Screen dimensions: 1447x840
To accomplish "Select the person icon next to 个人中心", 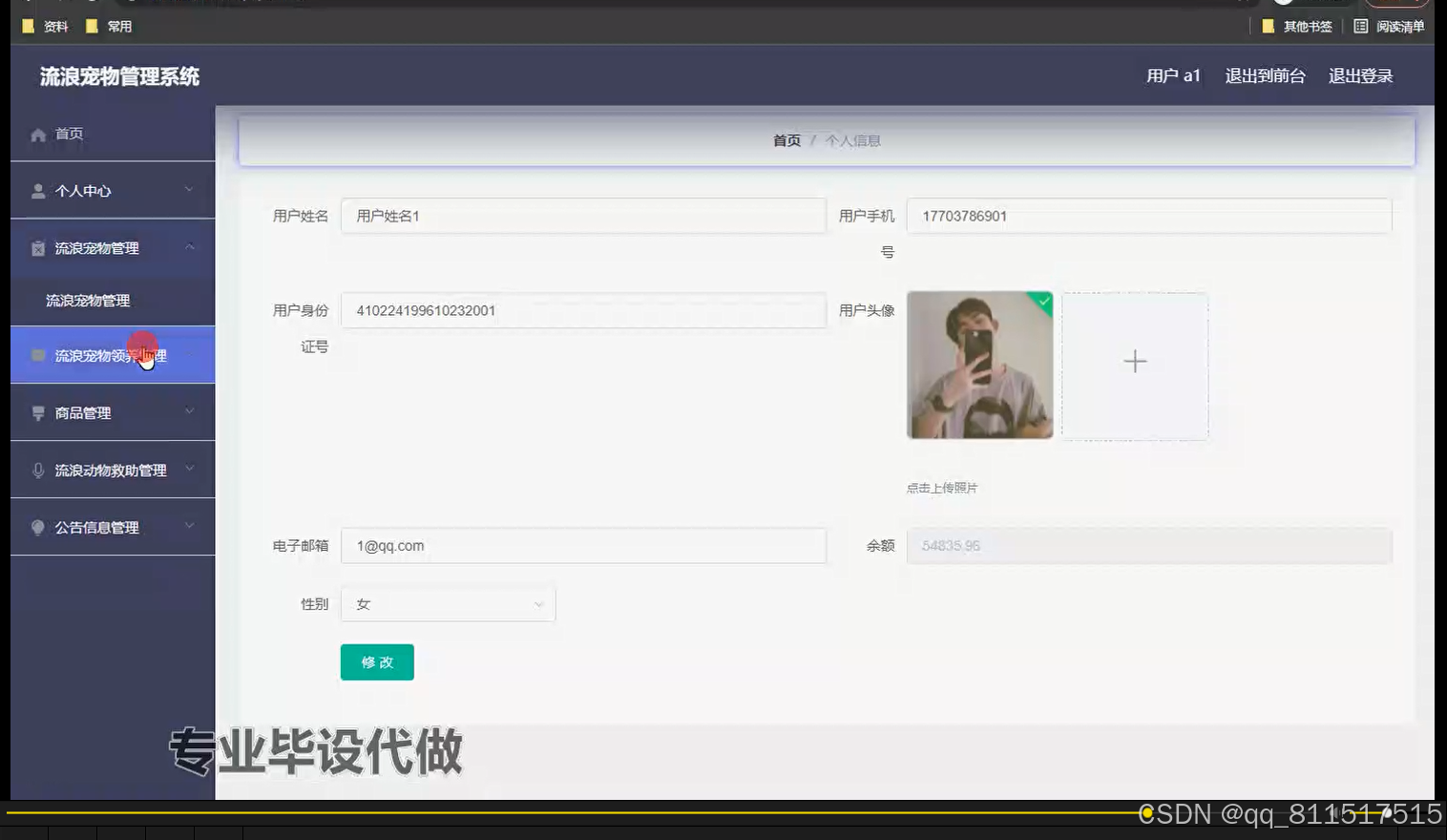I will (x=37, y=190).
